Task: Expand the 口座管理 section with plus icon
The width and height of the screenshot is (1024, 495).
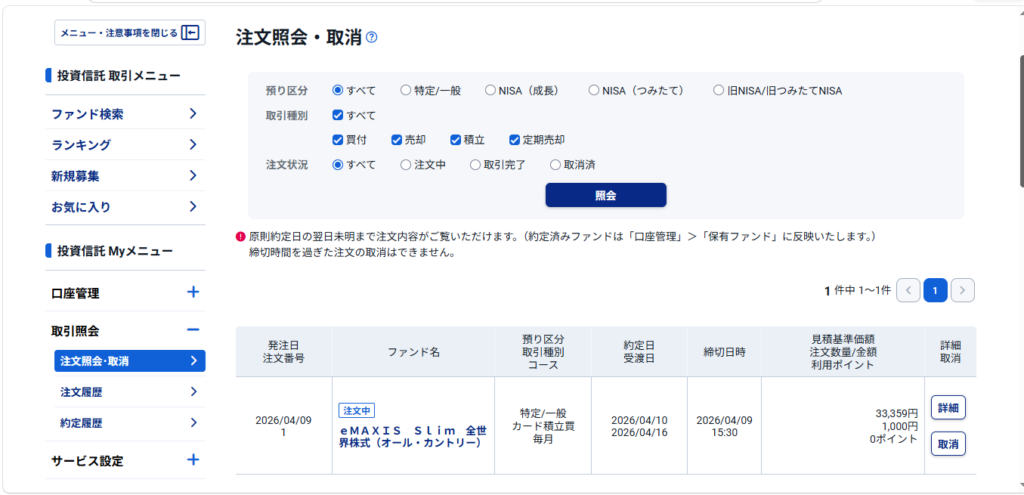Action: (x=193, y=293)
